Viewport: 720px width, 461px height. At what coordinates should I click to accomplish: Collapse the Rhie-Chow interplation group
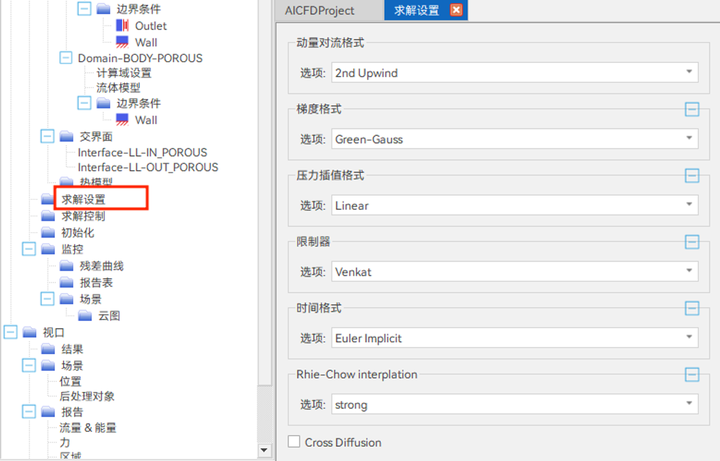click(x=692, y=374)
